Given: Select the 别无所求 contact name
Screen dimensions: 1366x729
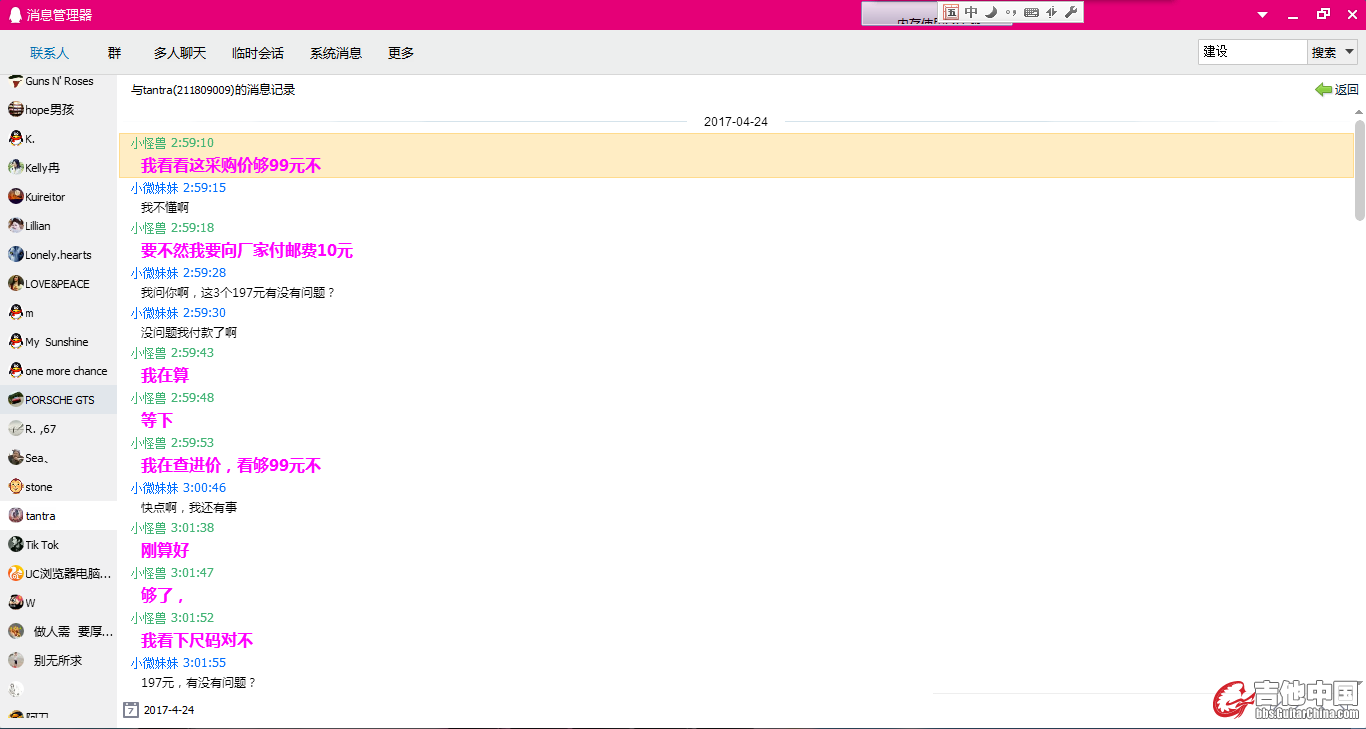Looking at the screenshot, I should [x=58, y=661].
